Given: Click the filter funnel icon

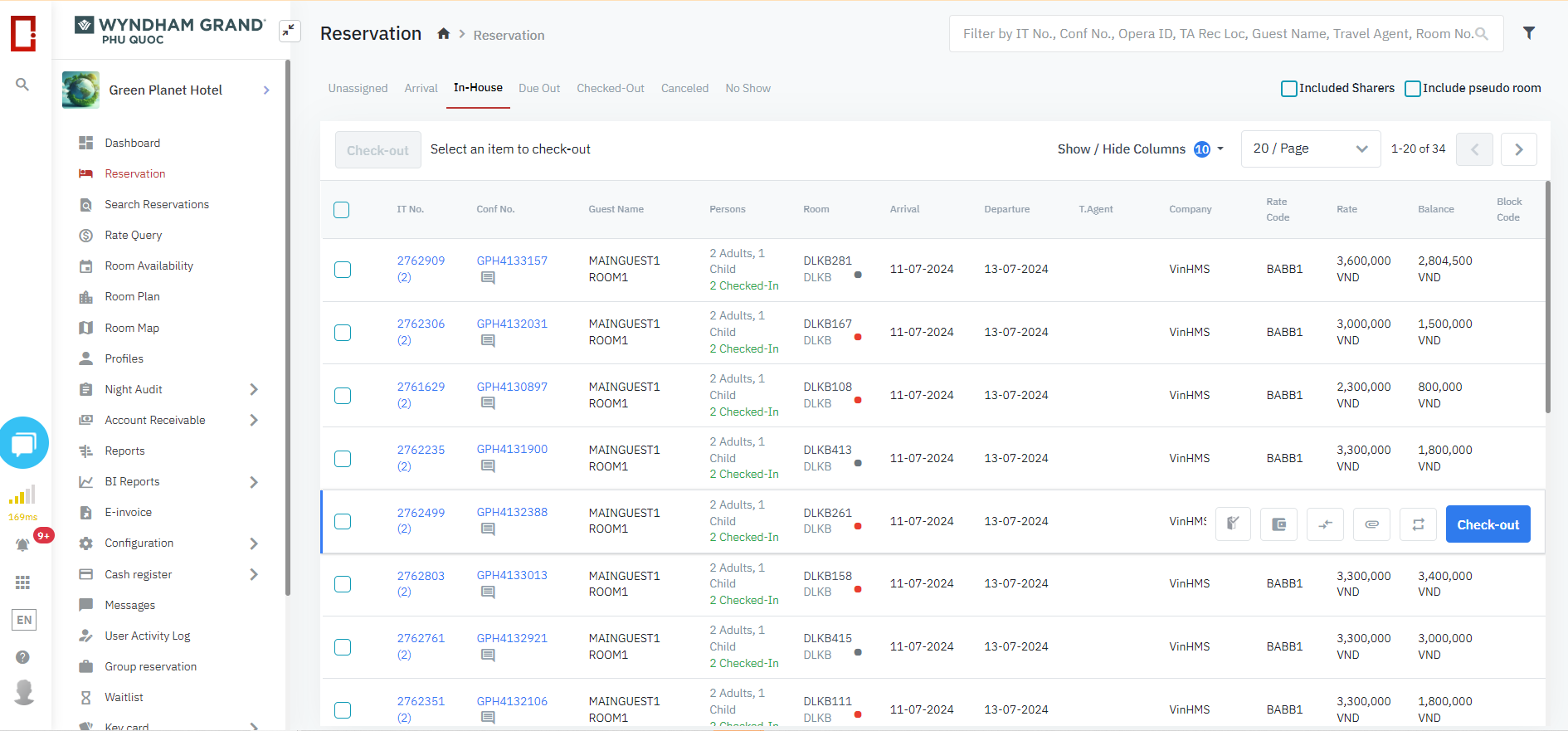Looking at the screenshot, I should pos(1528,33).
